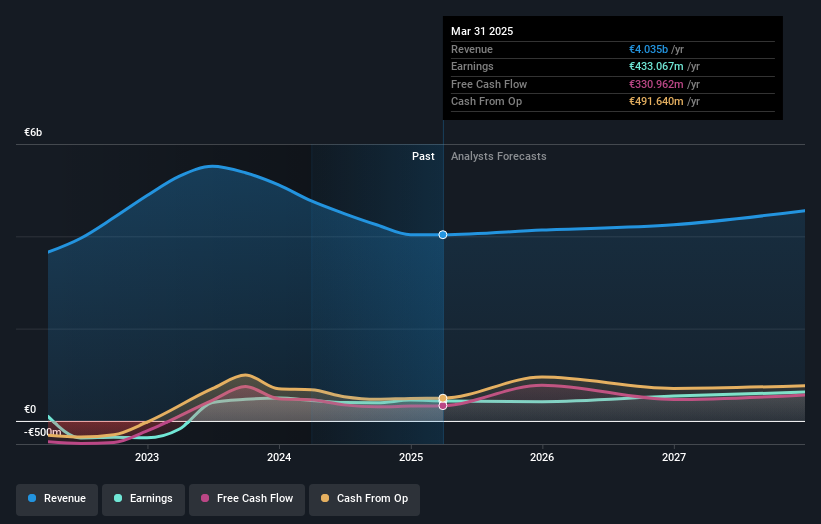Toggle the Free Cash Flow legend button
Screen dimensions: 821x524
(247, 498)
